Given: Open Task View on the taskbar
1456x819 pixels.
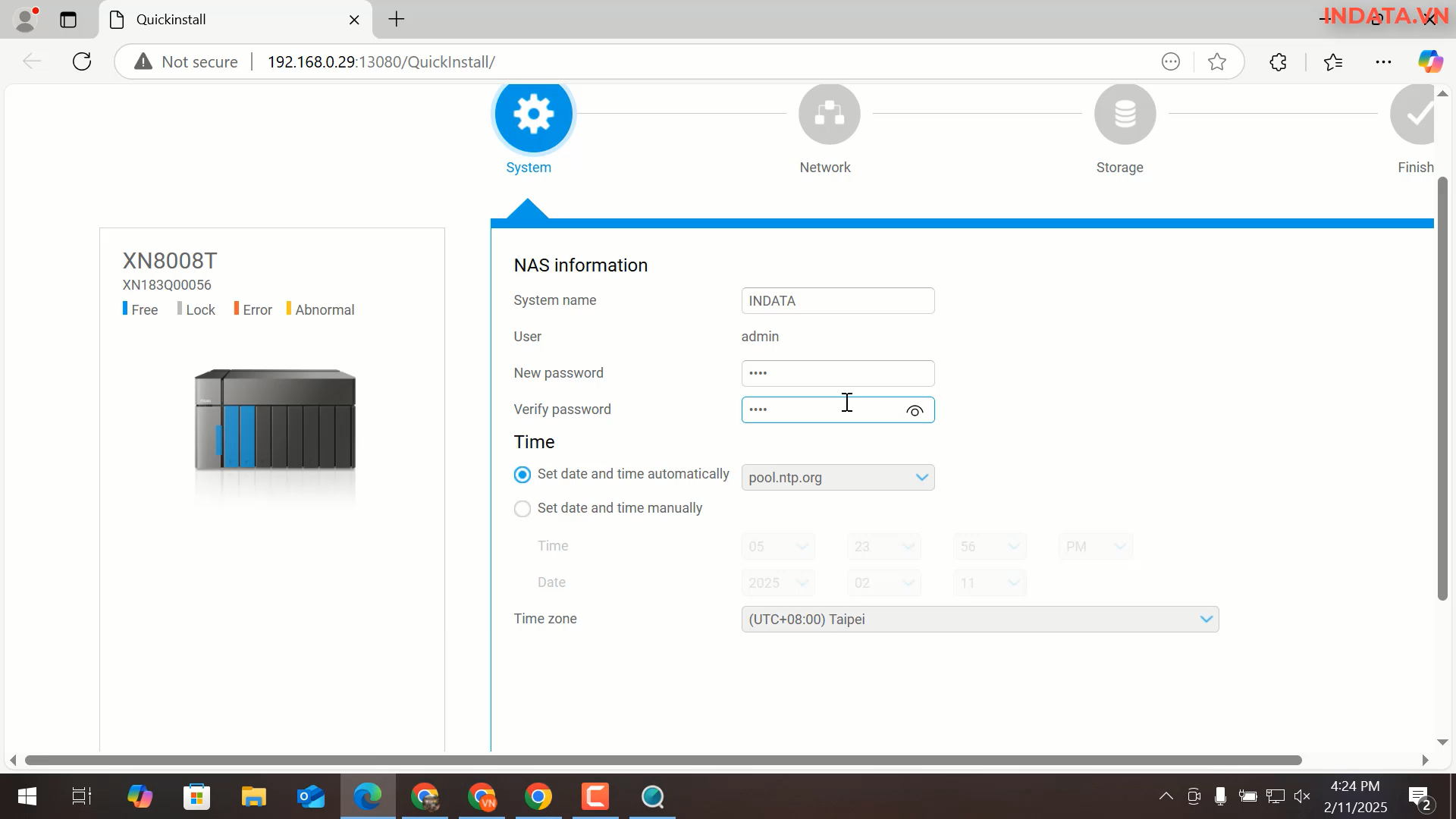Looking at the screenshot, I should (x=82, y=796).
